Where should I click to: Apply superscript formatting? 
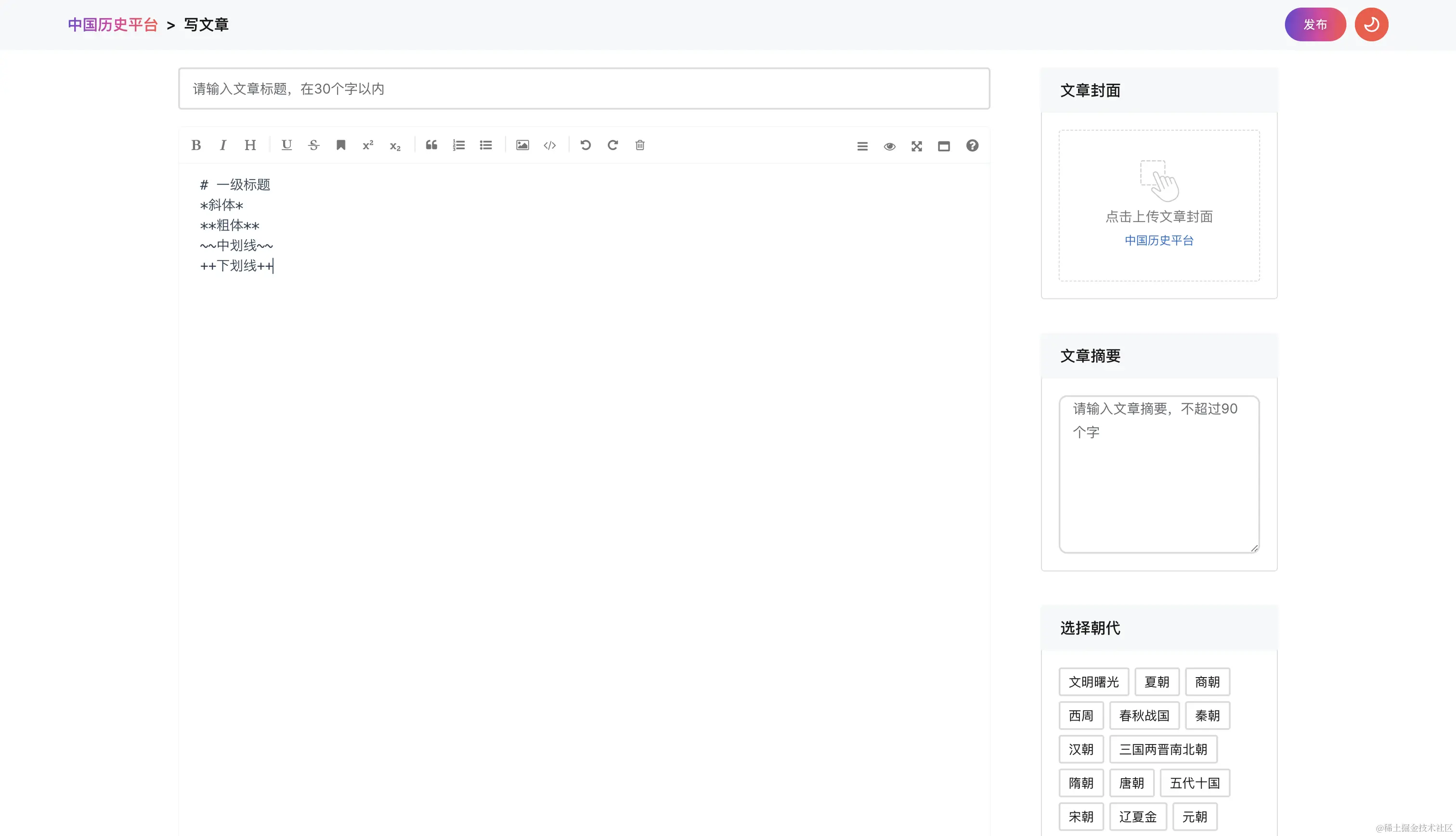[x=367, y=145]
